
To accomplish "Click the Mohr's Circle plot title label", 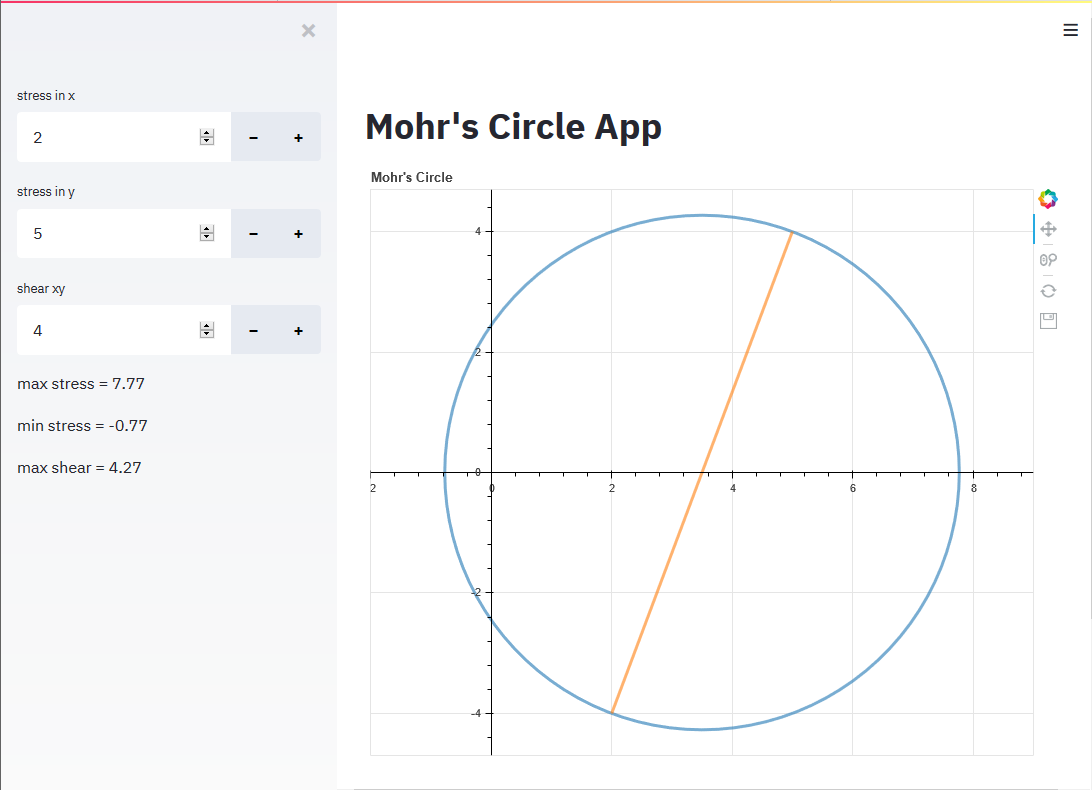I will pyautogui.click(x=411, y=177).
